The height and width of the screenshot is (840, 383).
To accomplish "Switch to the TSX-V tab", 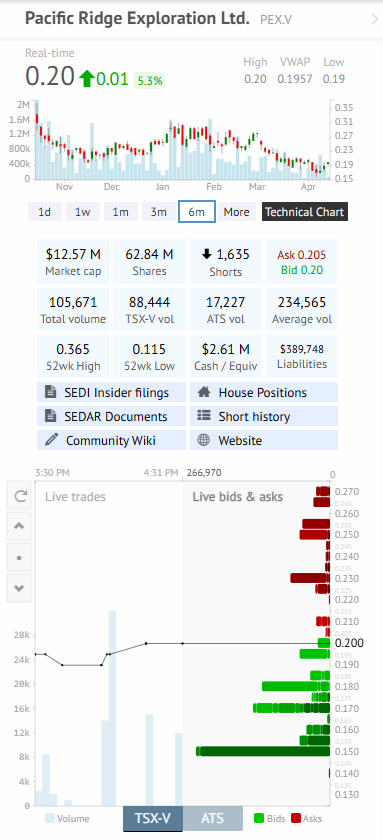I will point(153,818).
